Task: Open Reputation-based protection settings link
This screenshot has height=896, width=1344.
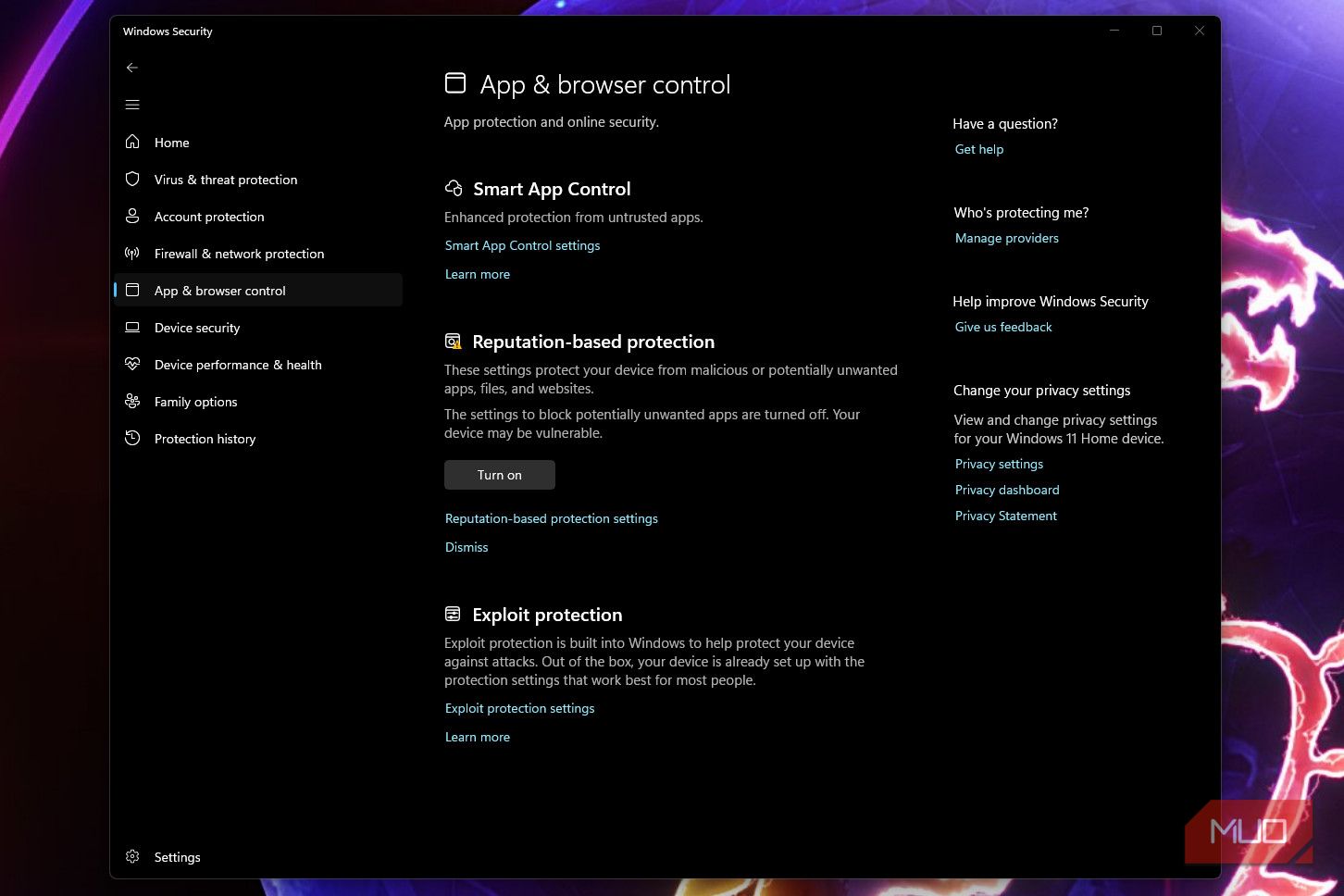Action: coord(552,518)
